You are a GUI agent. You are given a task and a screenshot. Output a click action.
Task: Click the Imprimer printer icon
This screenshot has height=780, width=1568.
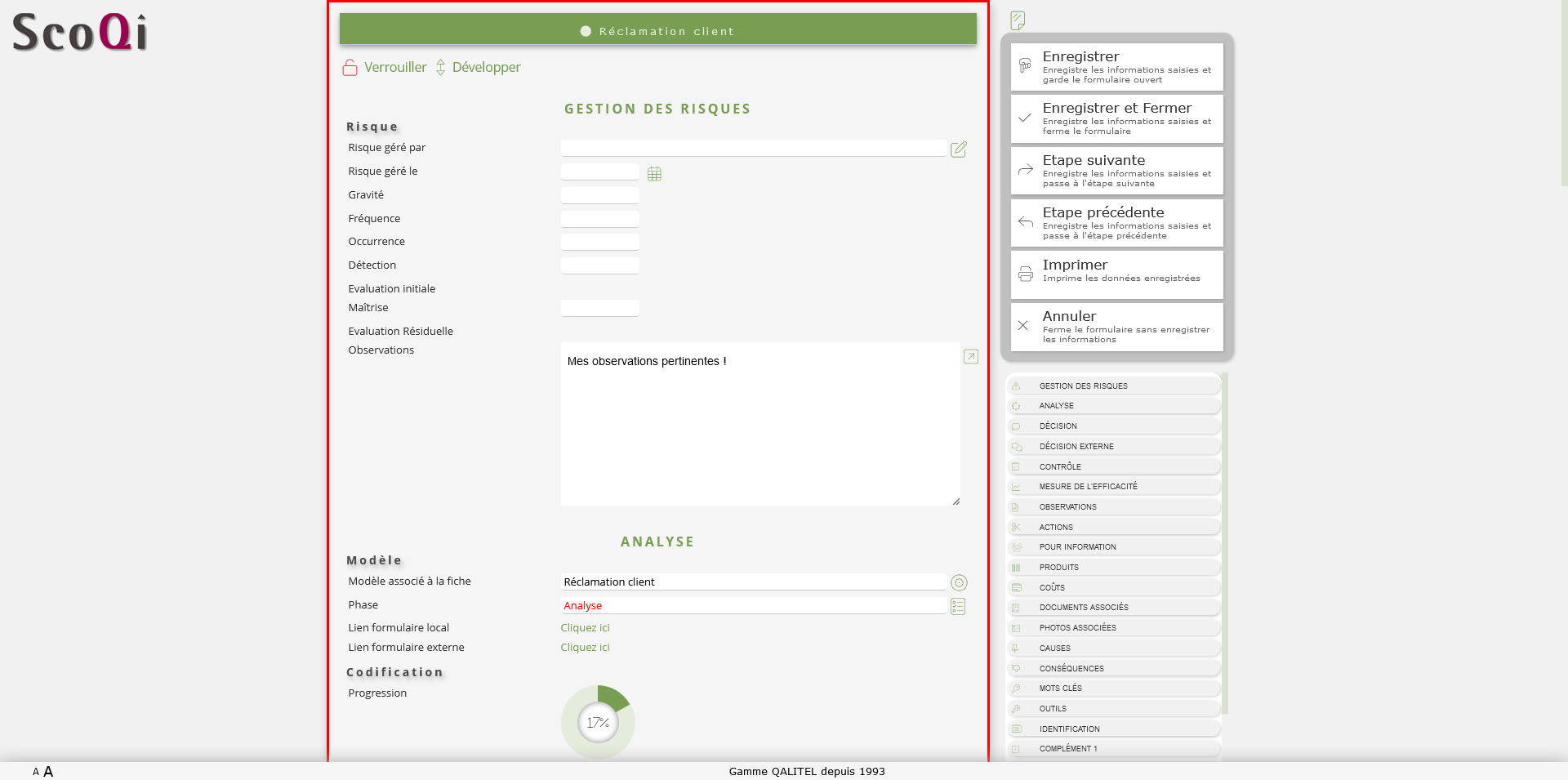coord(1026,274)
